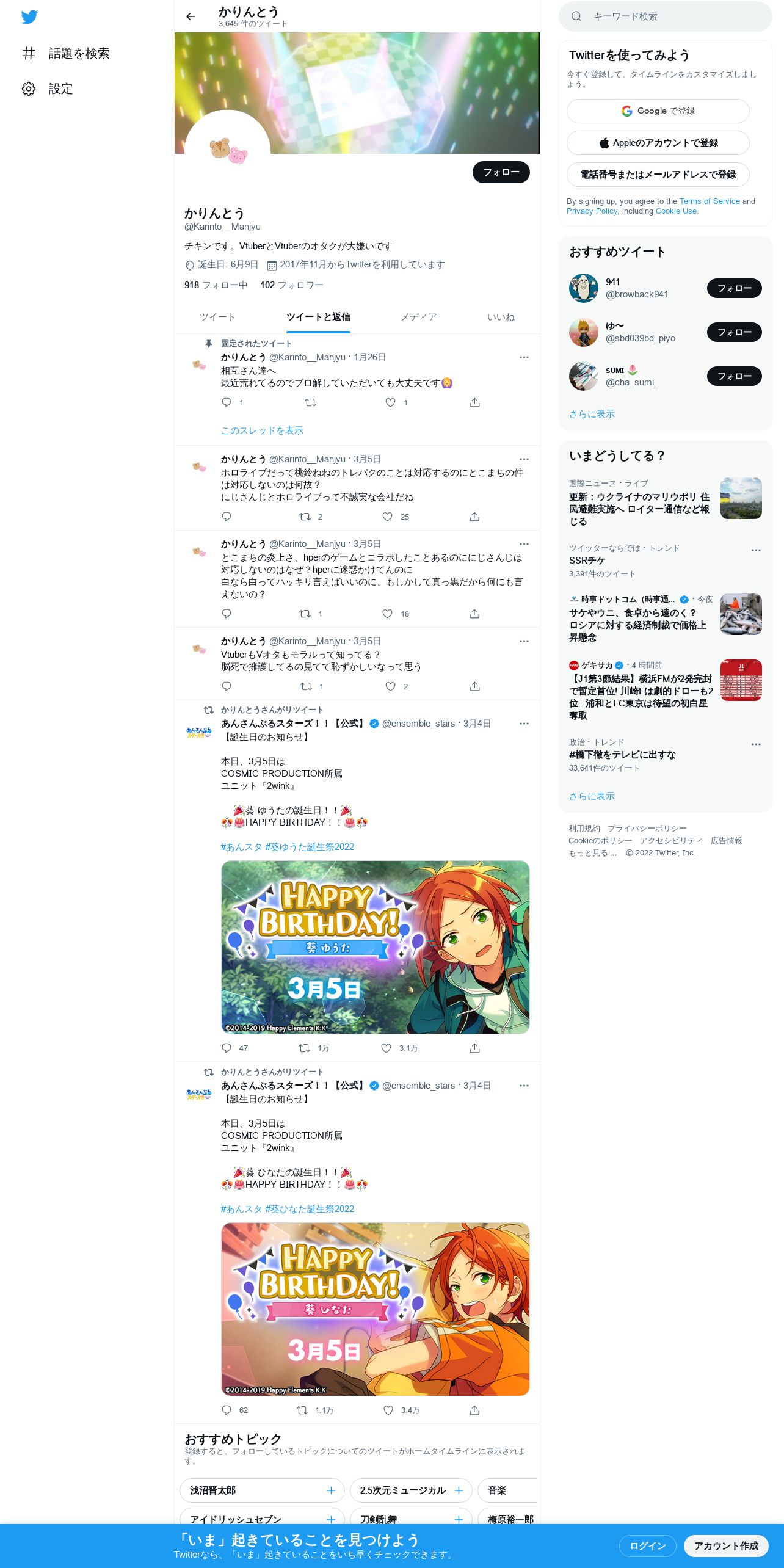This screenshot has width=784, height=1568.
Task: Add topic 2.5次元ミュージカル with plus
Action: click(x=459, y=1490)
